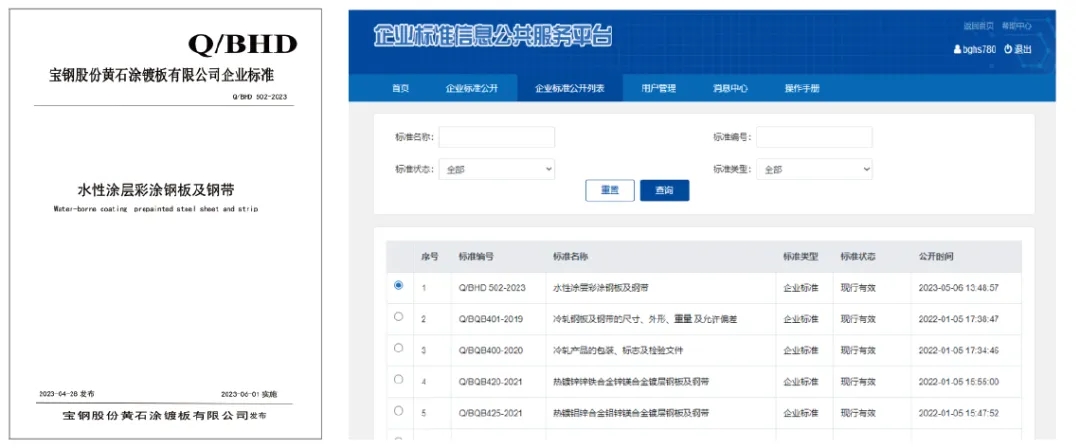The image size is (1080, 448).
Task: Go to the 首页 tab
Action: [400, 88]
